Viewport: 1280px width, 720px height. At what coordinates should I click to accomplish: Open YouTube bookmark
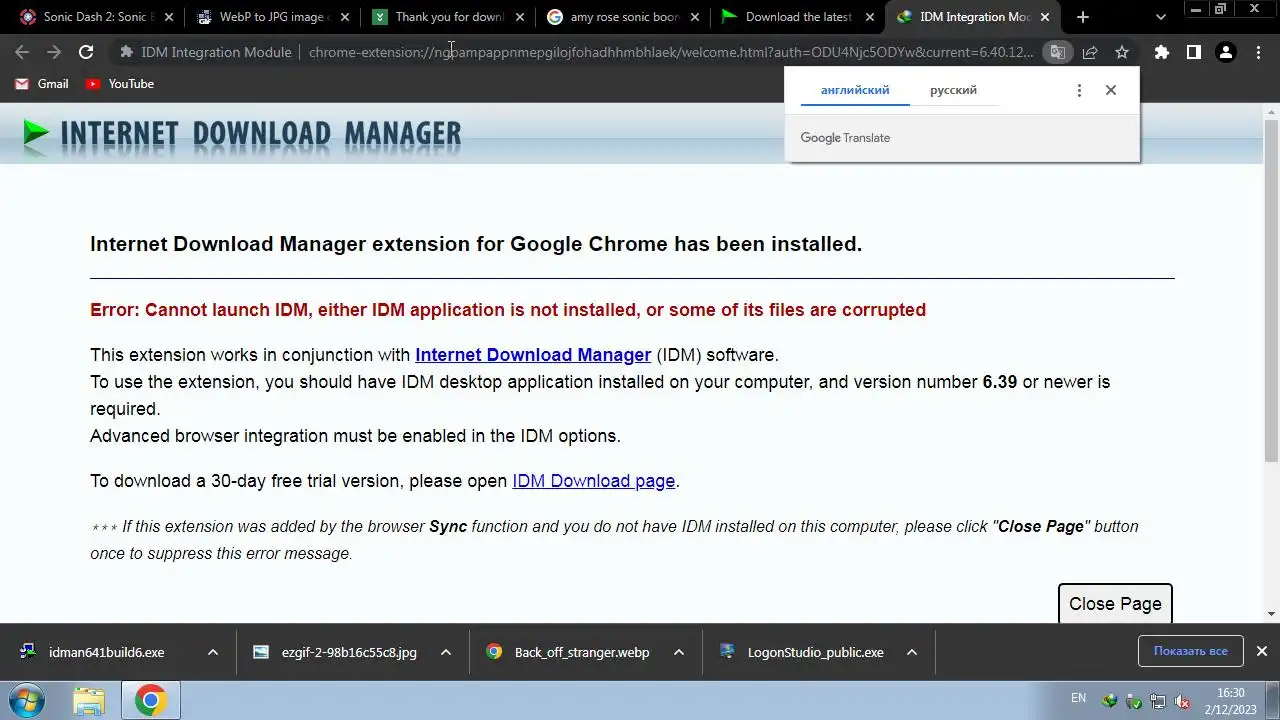pos(120,84)
